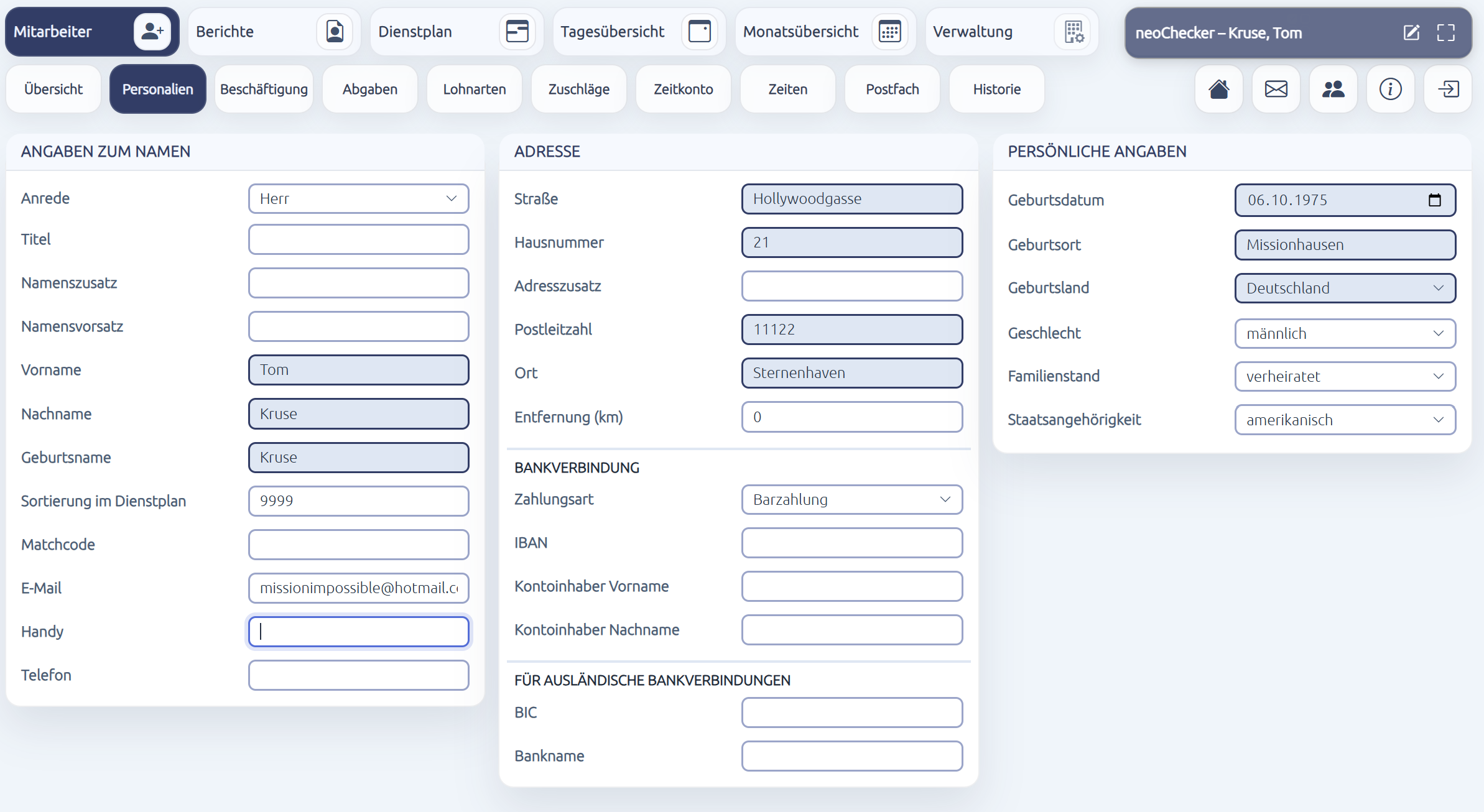This screenshot has width=1484, height=812.
Task: Click the two-person group icon
Action: (1333, 89)
